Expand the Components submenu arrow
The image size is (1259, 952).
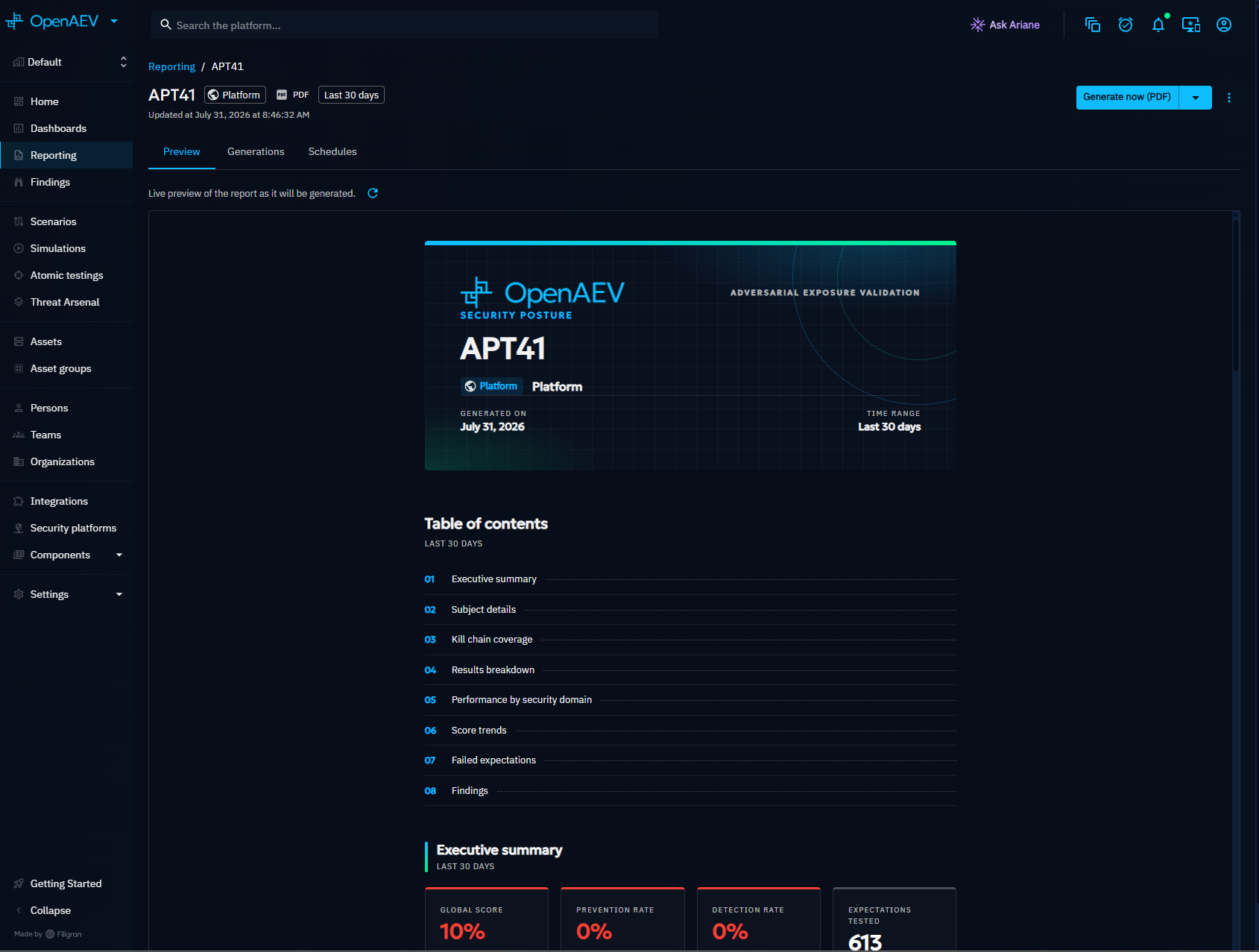tap(119, 555)
